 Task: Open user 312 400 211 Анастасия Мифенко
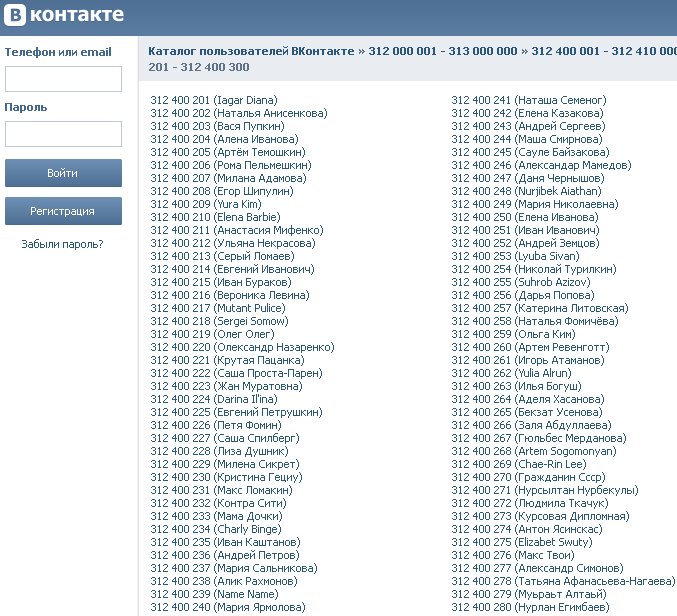tap(237, 230)
